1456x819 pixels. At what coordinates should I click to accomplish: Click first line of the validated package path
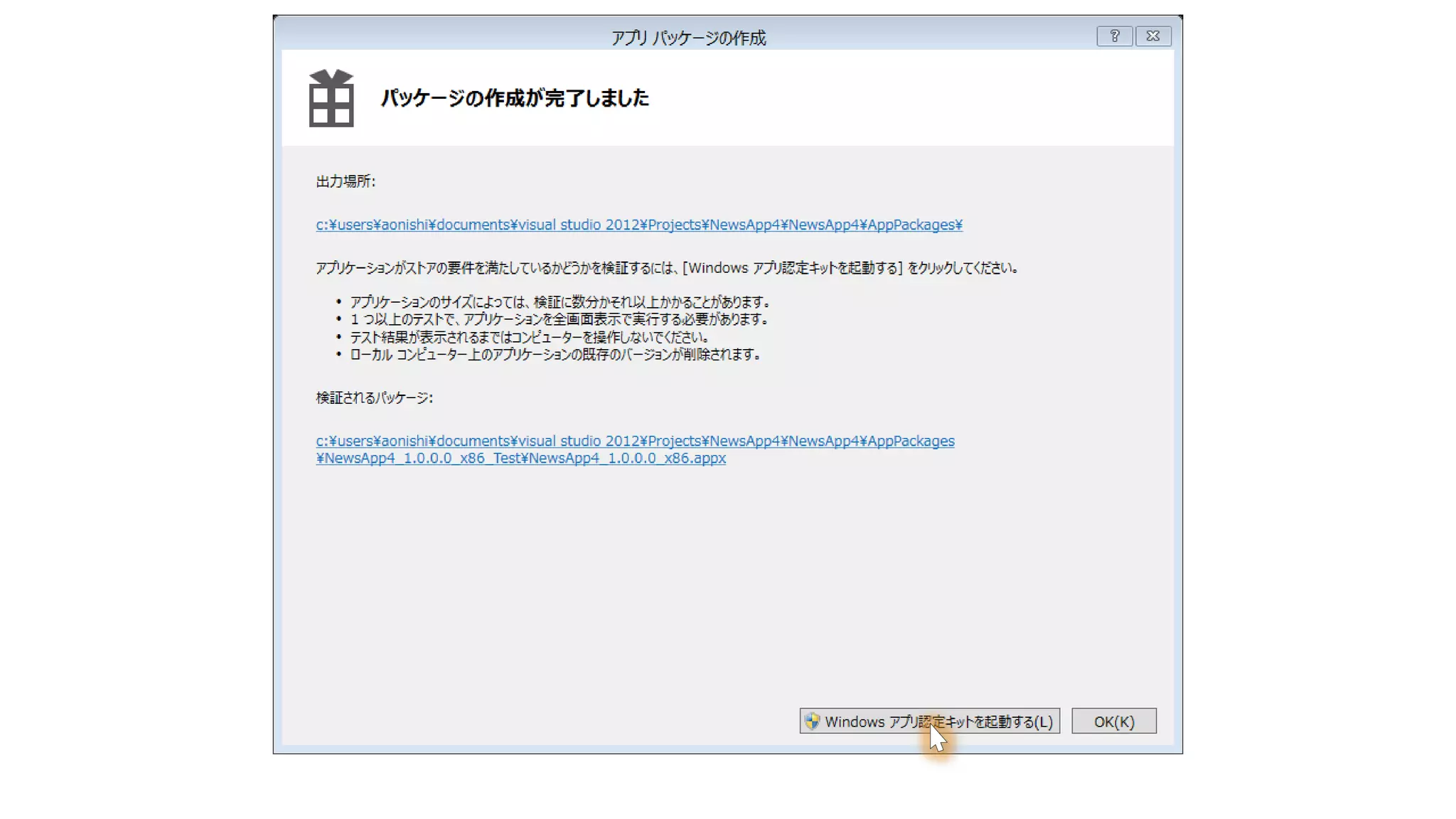(x=634, y=441)
